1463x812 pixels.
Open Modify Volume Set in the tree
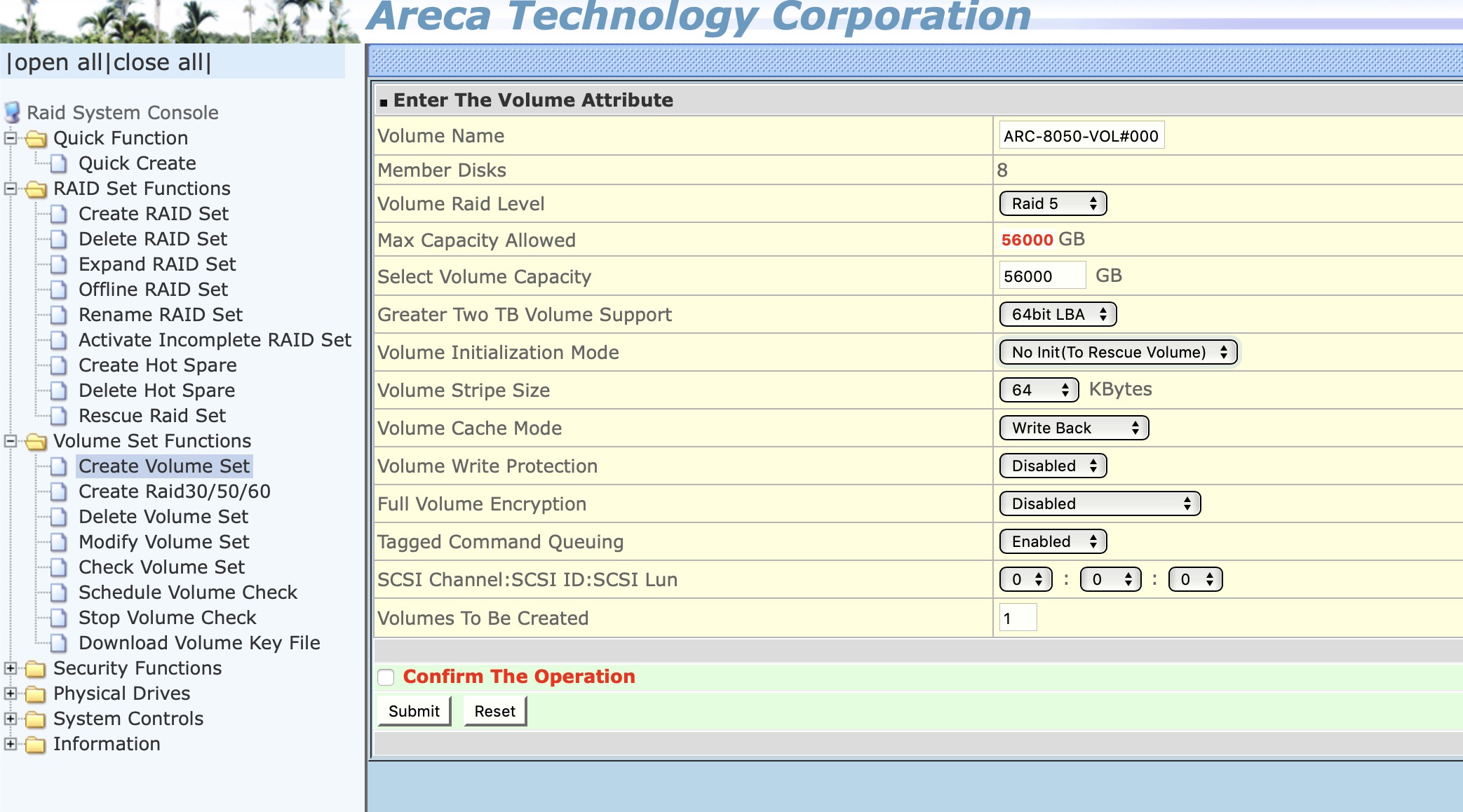[x=163, y=542]
